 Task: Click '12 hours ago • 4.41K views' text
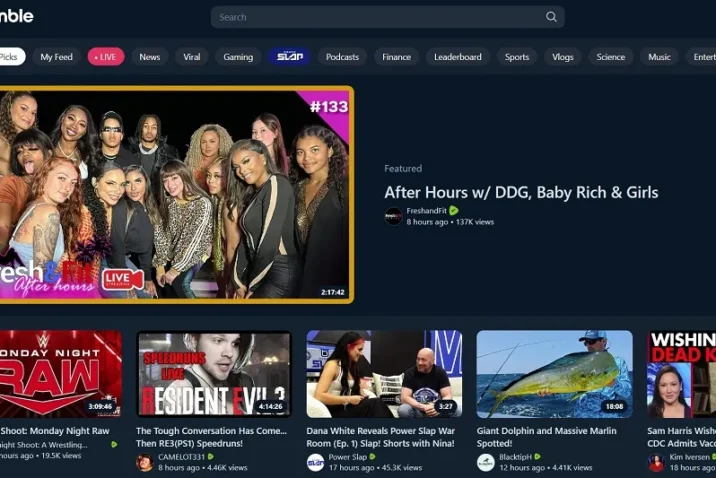(x=545, y=467)
